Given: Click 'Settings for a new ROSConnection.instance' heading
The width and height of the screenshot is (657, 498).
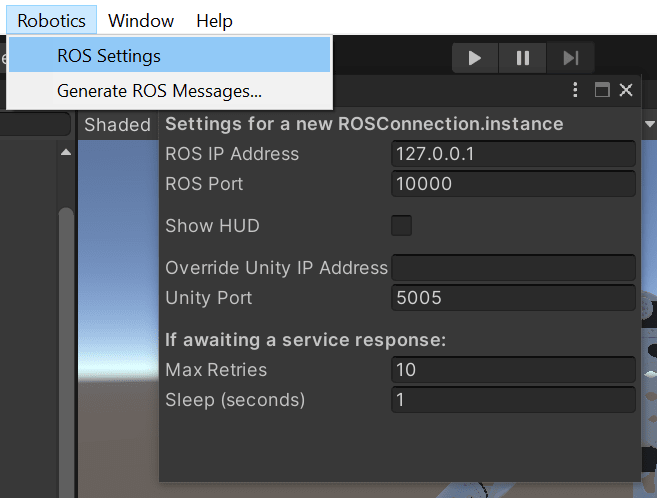Looking at the screenshot, I should 364,124.
